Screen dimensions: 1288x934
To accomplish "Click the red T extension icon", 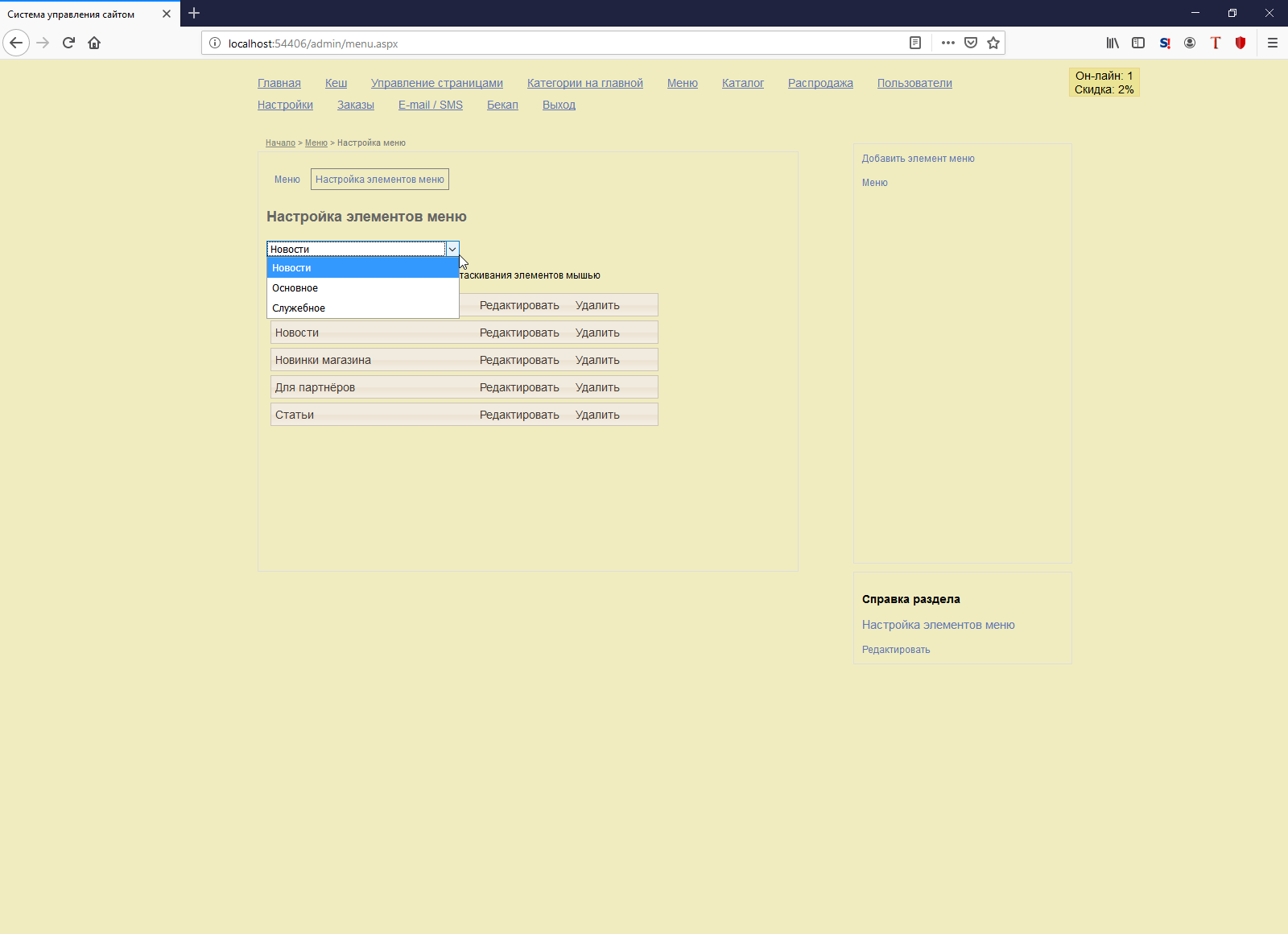I will (1216, 43).
